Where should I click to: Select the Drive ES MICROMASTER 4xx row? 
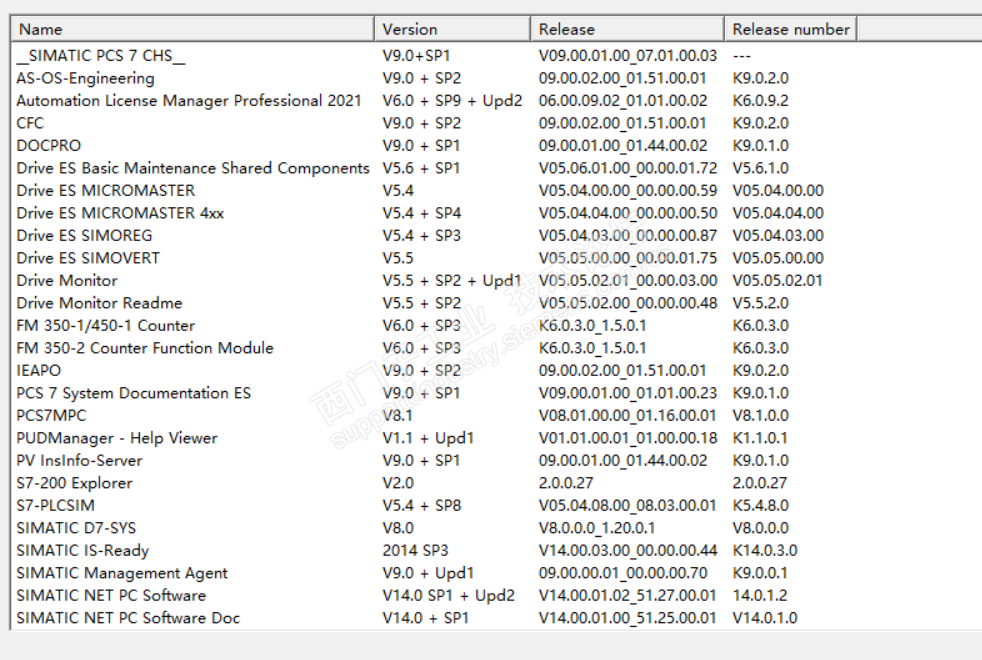[120, 213]
